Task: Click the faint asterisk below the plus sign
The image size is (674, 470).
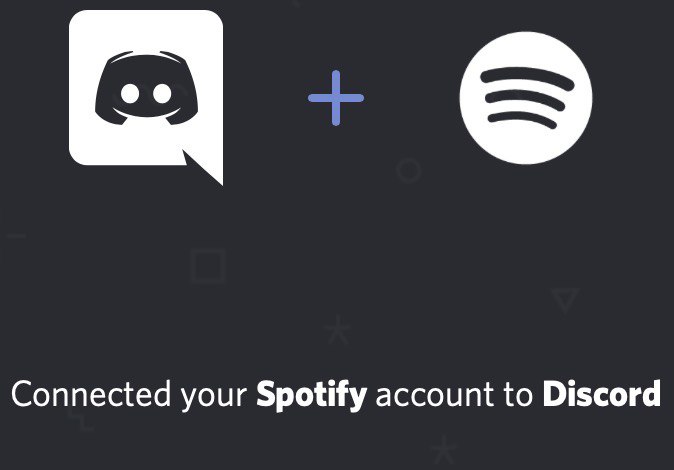Action: (338, 330)
